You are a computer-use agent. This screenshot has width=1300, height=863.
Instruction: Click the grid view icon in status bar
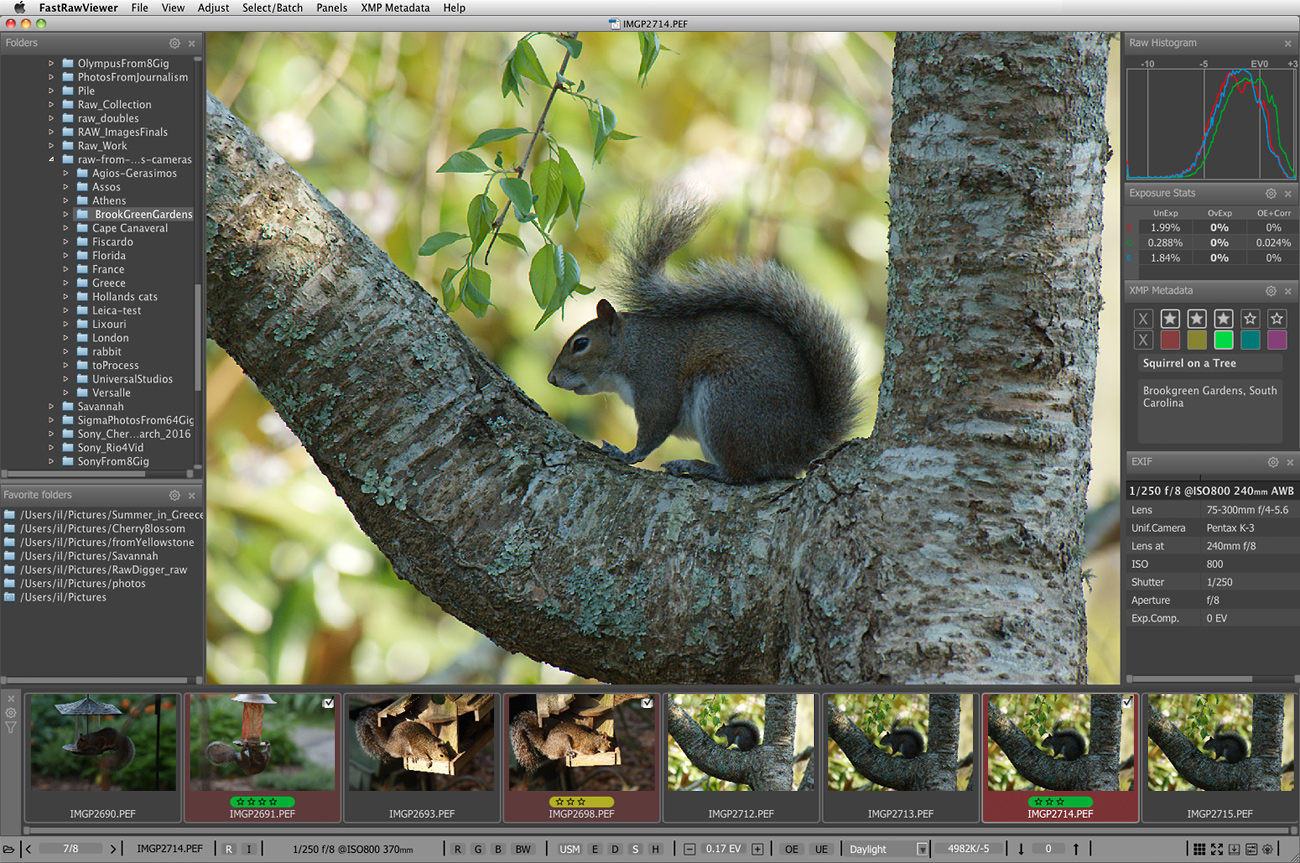click(x=1199, y=849)
